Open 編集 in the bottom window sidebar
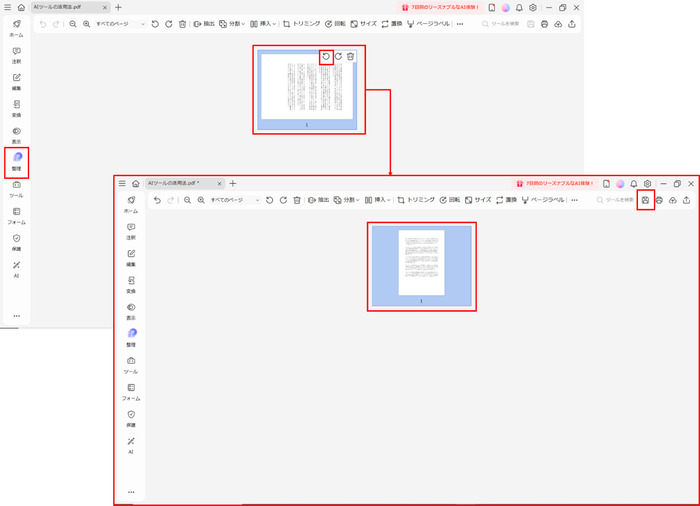700x506 pixels. coord(131,258)
